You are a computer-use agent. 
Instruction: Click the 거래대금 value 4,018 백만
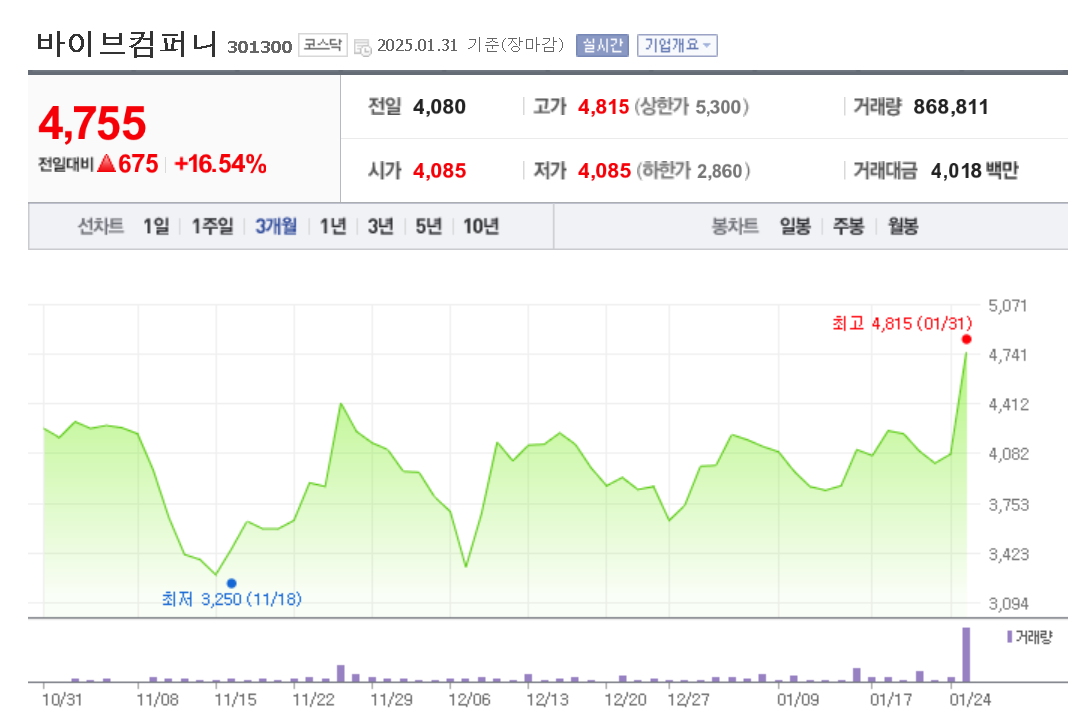(975, 170)
